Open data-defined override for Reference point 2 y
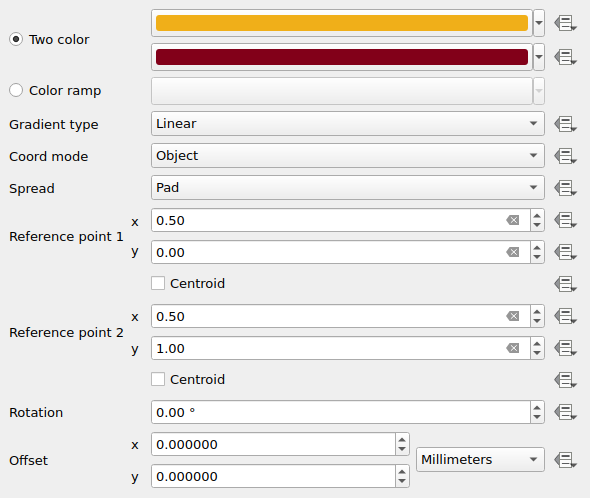This screenshot has height=498, width=590. coord(565,348)
